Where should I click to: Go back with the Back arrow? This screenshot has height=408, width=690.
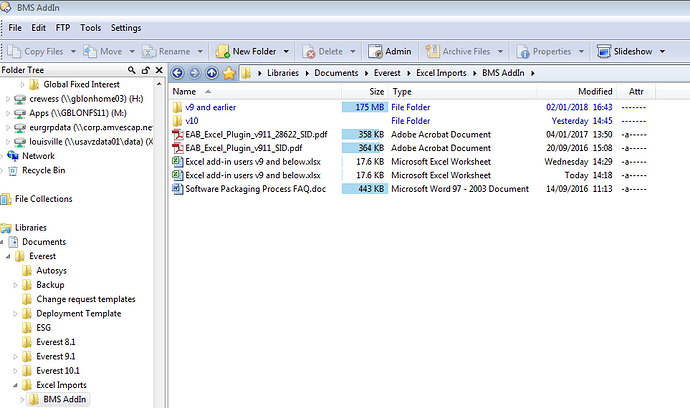(x=177, y=73)
